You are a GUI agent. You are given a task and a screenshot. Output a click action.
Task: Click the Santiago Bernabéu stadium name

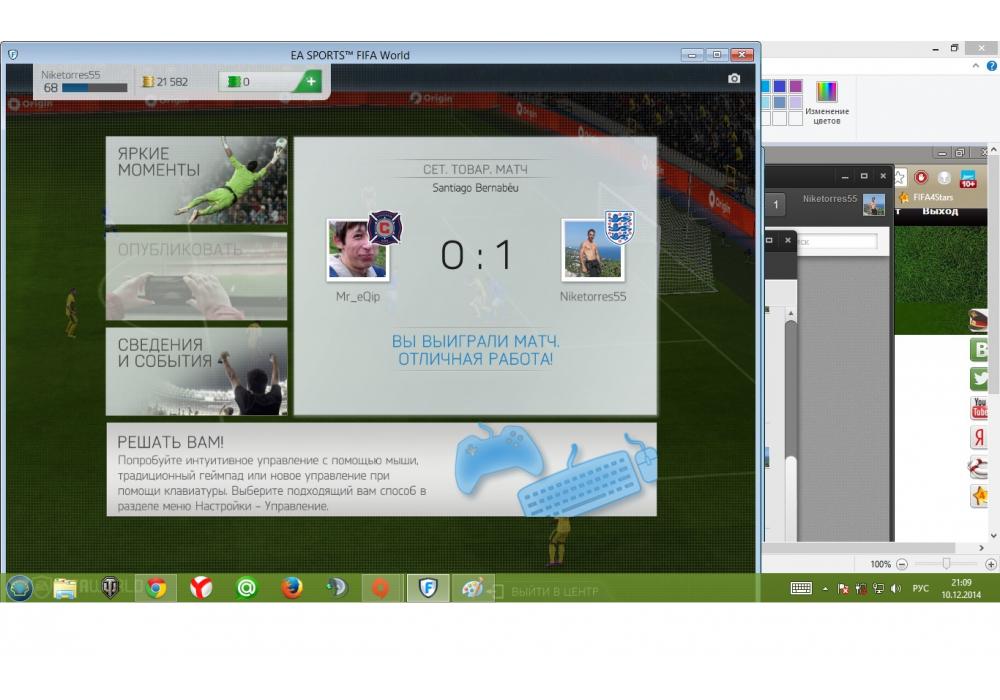(475, 188)
